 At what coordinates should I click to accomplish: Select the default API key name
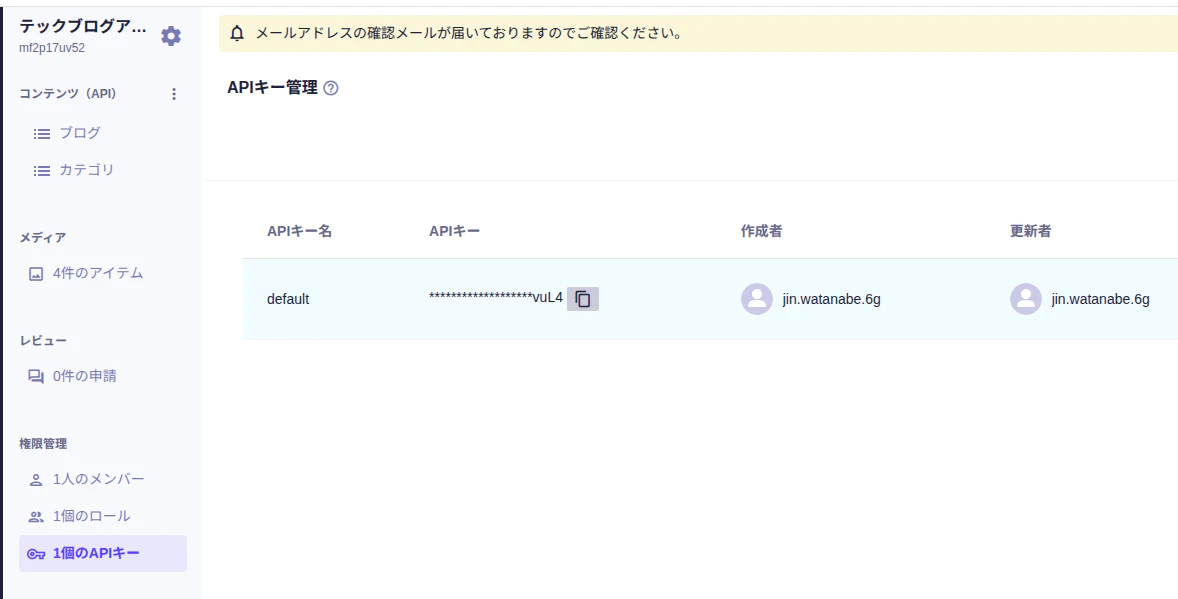pyautogui.click(x=288, y=299)
